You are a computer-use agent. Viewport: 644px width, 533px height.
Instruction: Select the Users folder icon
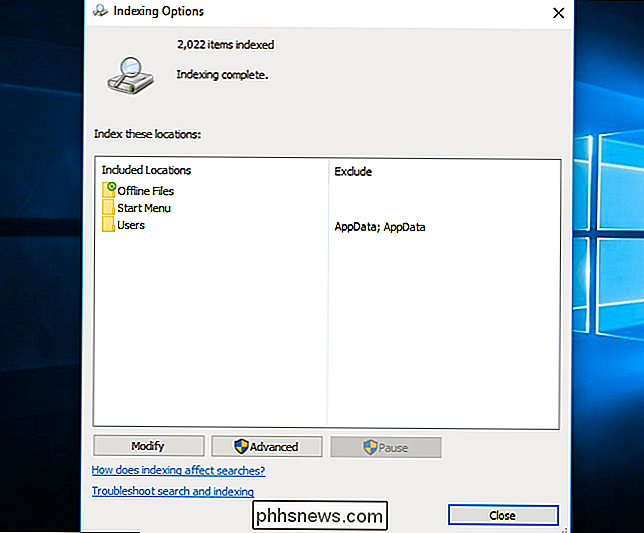[x=108, y=225]
